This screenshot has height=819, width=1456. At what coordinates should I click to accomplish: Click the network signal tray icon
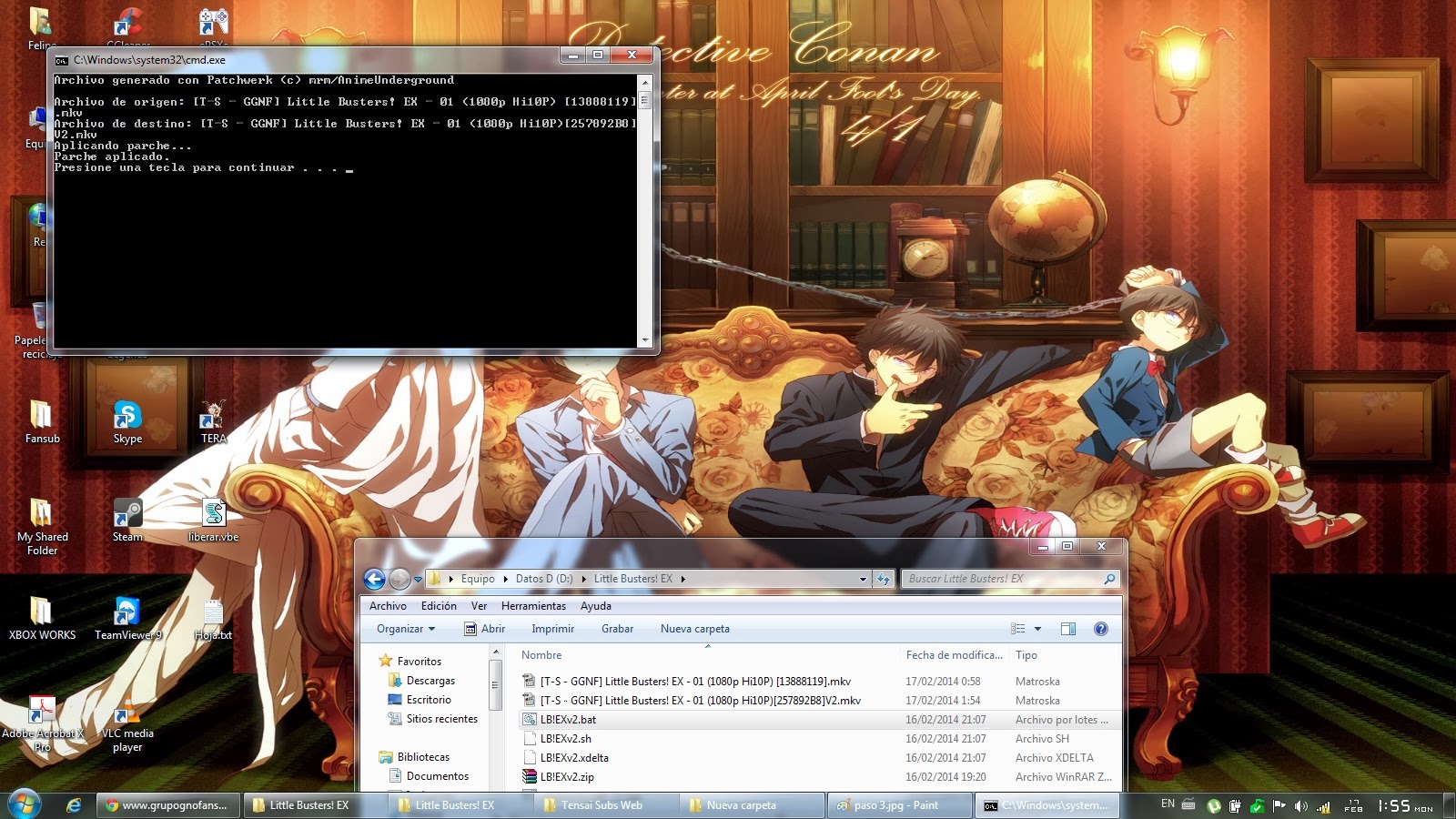tap(1323, 805)
